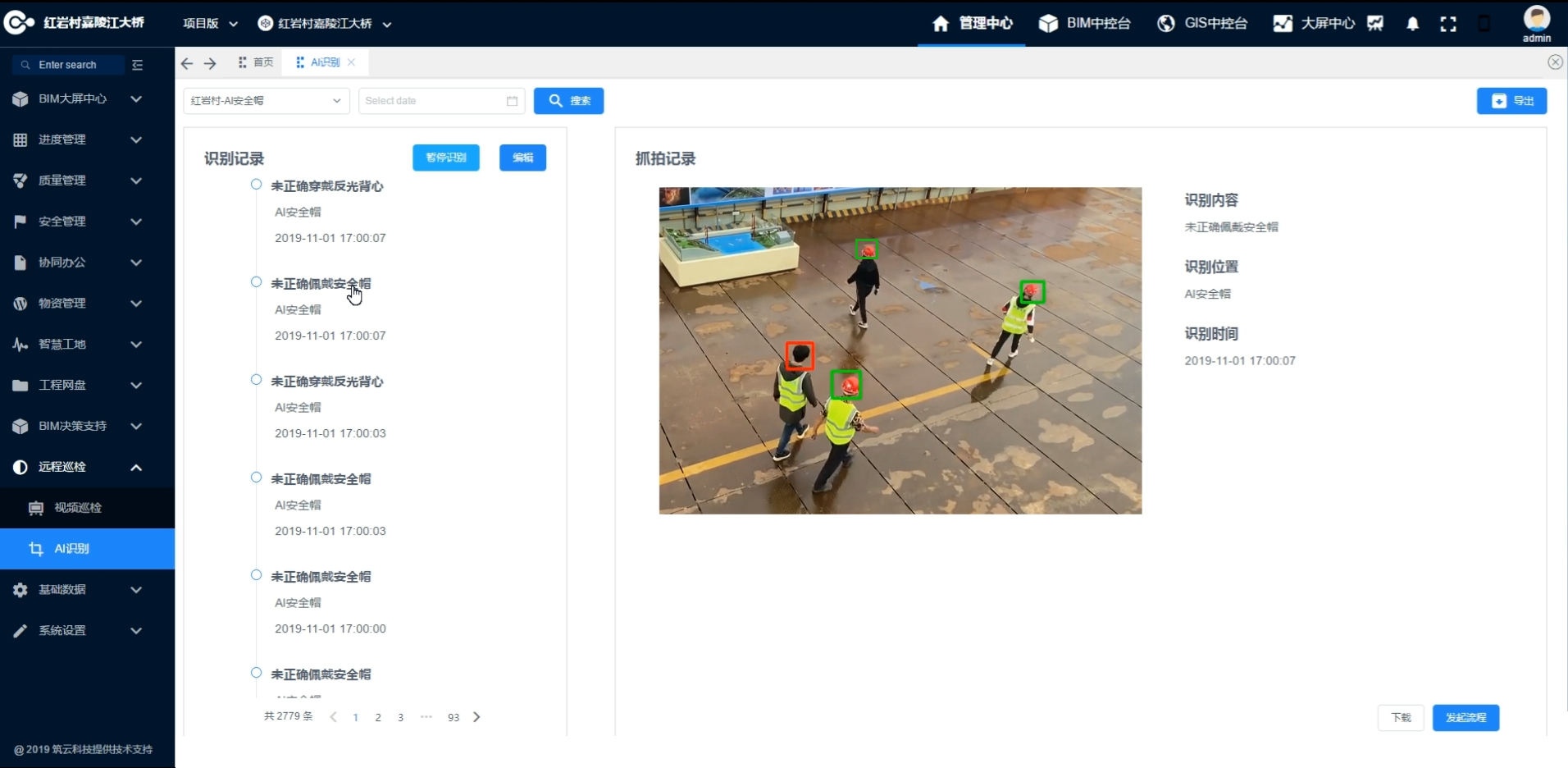Select record circle at 17:00:00 安全帽
The height and width of the screenshot is (768, 1568).
pyautogui.click(x=256, y=575)
